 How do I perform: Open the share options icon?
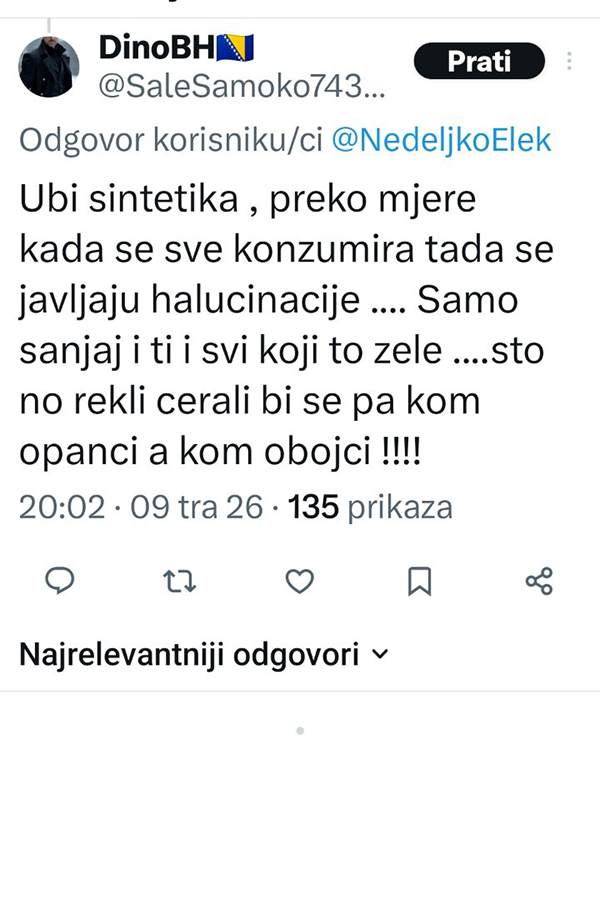[539, 581]
